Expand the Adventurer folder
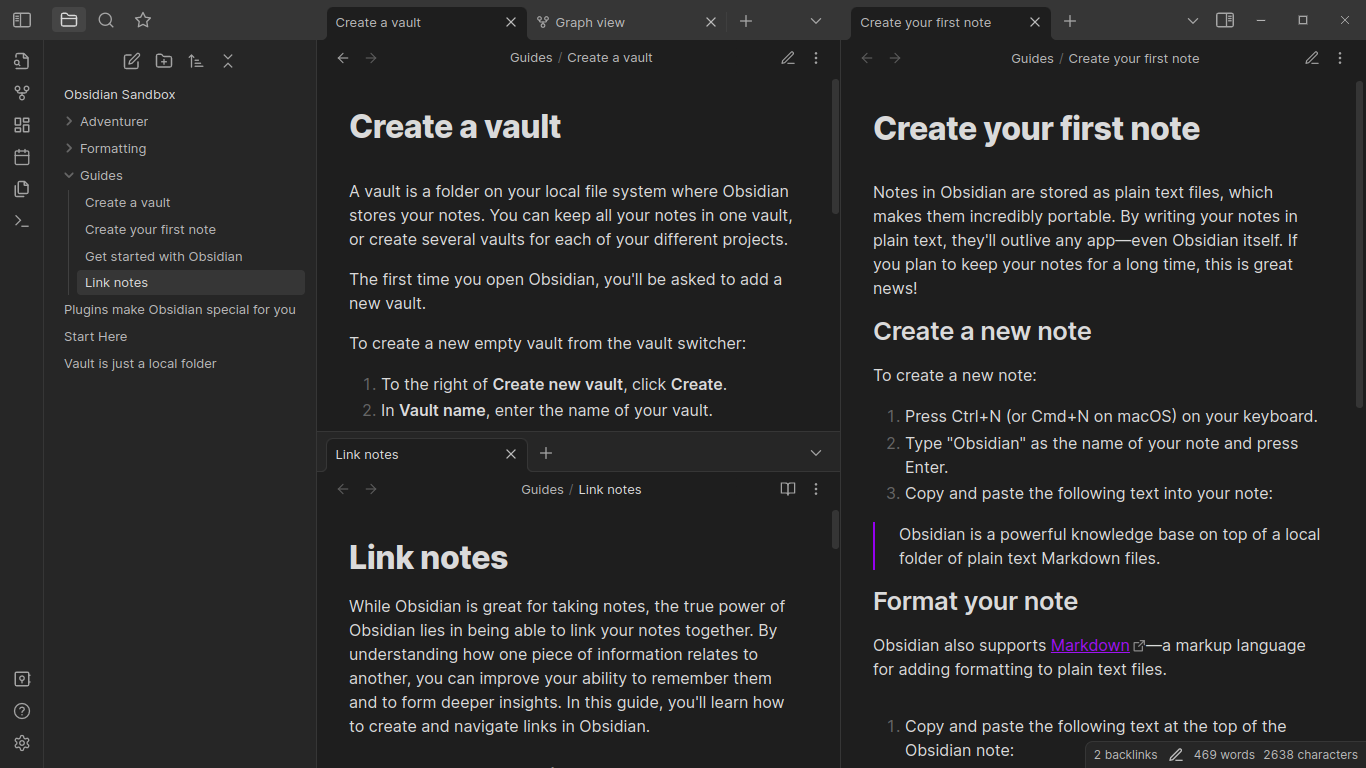The image size is (1366, 768). coord(113,121)
